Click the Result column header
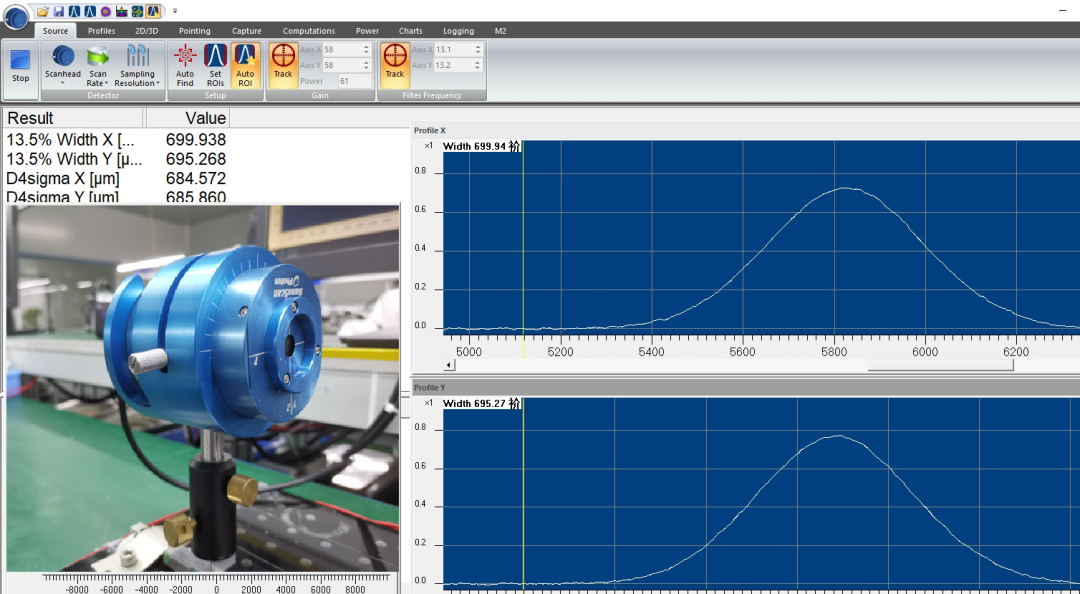 click(74, 118)
